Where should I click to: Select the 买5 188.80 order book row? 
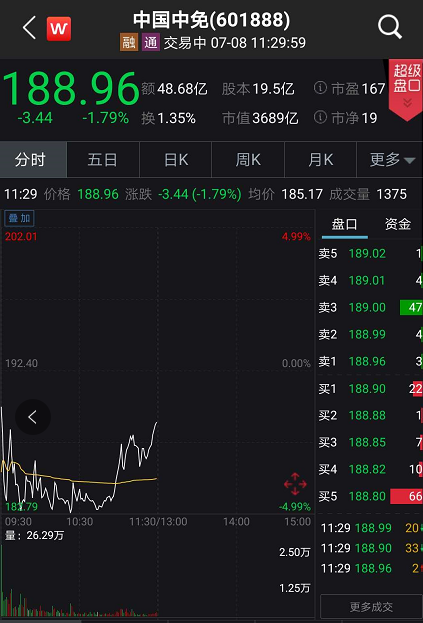(370, 496)
